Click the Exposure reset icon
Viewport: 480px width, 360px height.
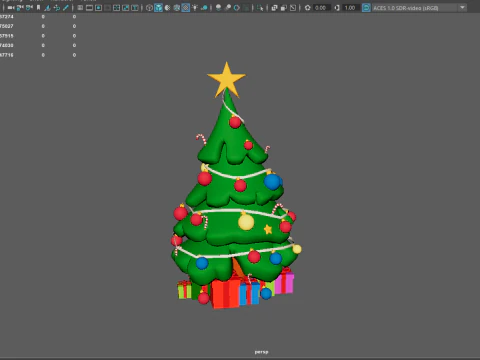tap(307, 8)
